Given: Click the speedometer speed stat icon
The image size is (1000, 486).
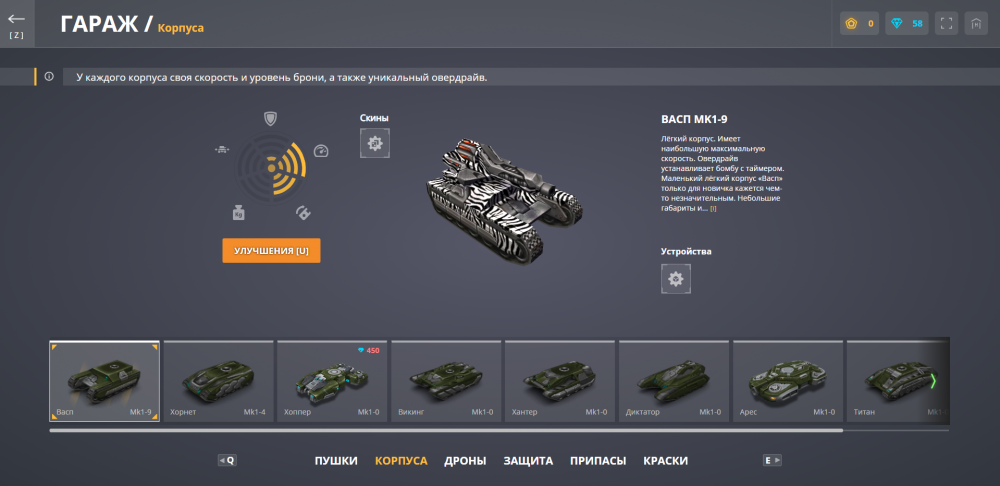Looking at the screenshot, I should (321, 151).
